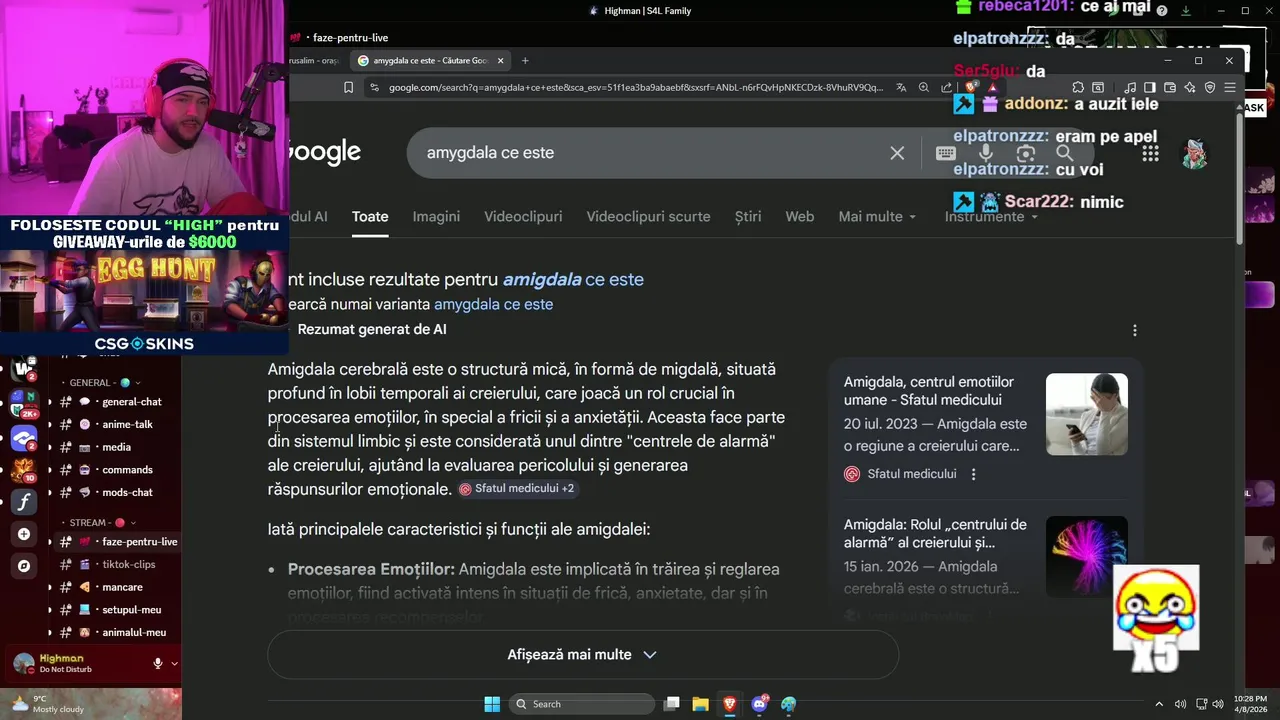Start a voice search with the microphone
This screenshot has width=1280, height=720.
point(986,153)
